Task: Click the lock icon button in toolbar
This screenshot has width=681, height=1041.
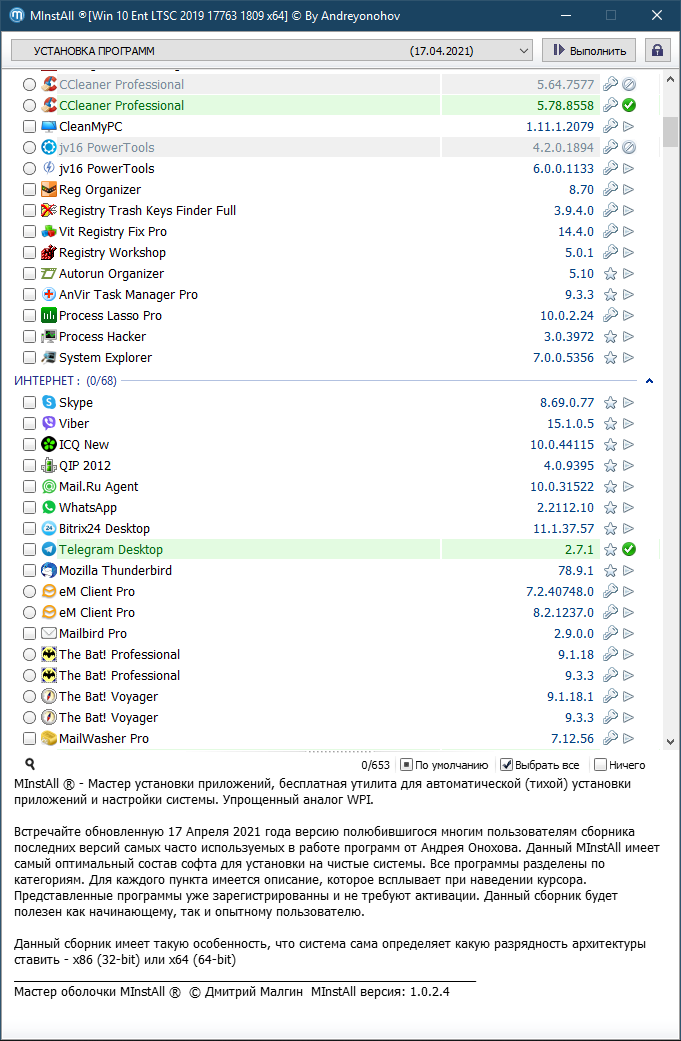Action: (657, 50)
